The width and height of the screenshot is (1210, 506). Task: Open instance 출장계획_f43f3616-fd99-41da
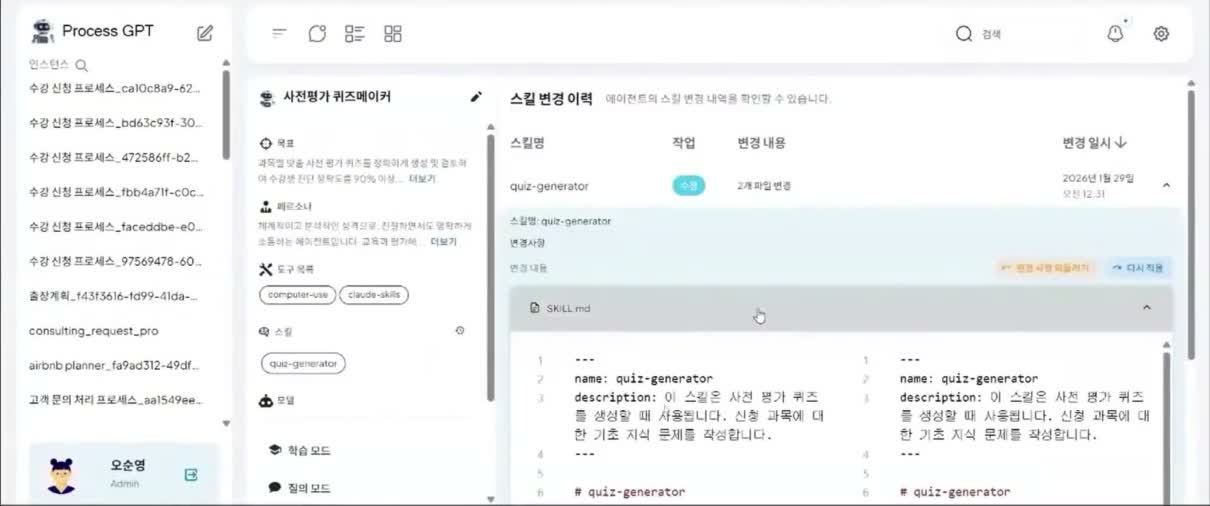pyautogui.click(x=115, y=296)
